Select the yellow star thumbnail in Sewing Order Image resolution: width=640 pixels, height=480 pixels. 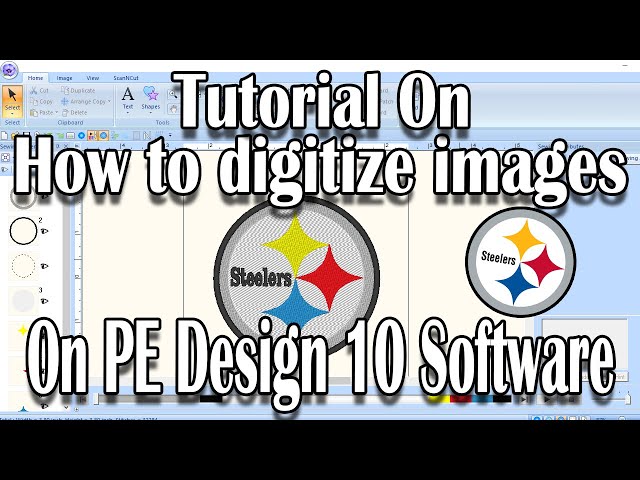[x=23, y=331]
